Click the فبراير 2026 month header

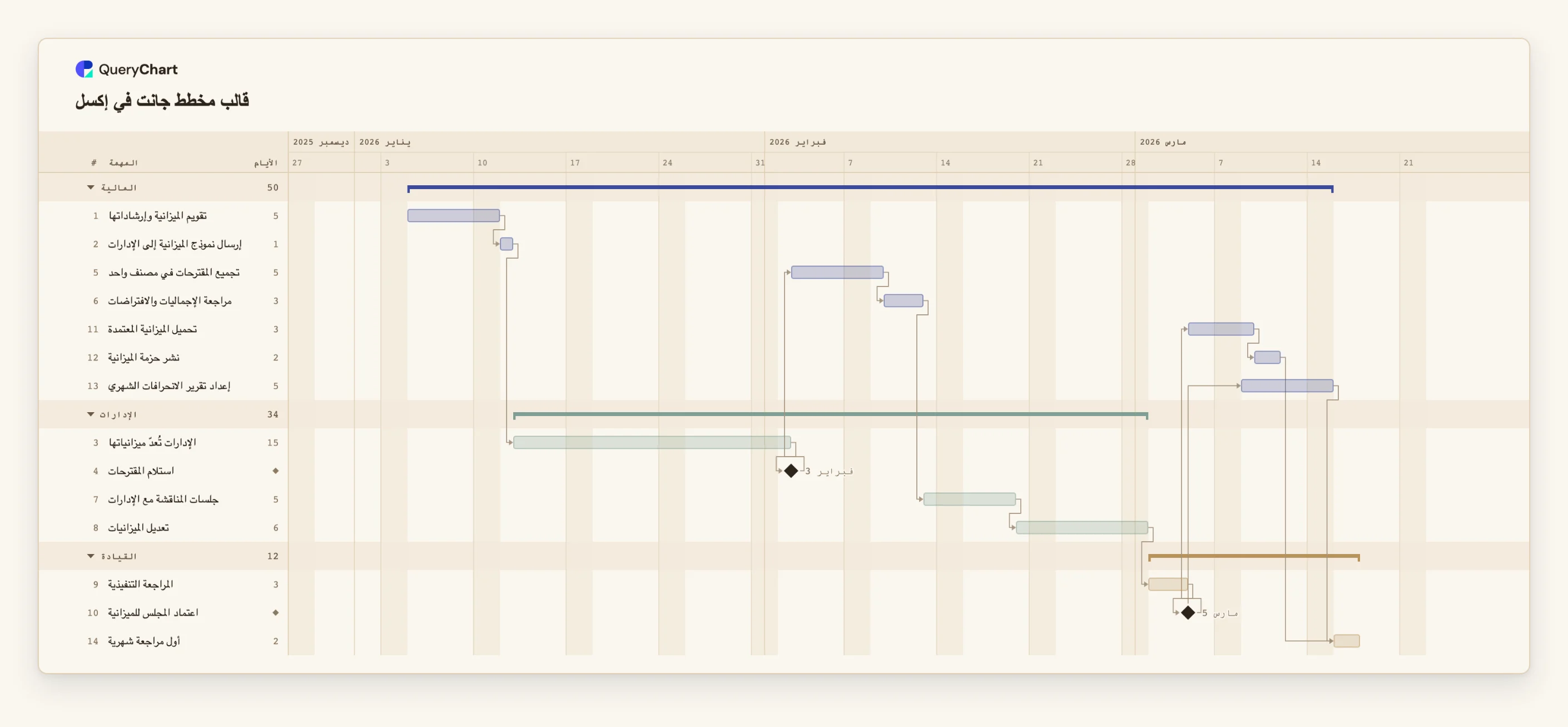point(797,142)
